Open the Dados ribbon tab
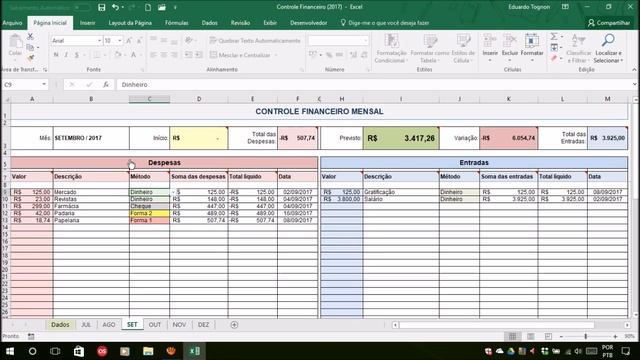Screen dimensions: 640x360 (209, 23)
